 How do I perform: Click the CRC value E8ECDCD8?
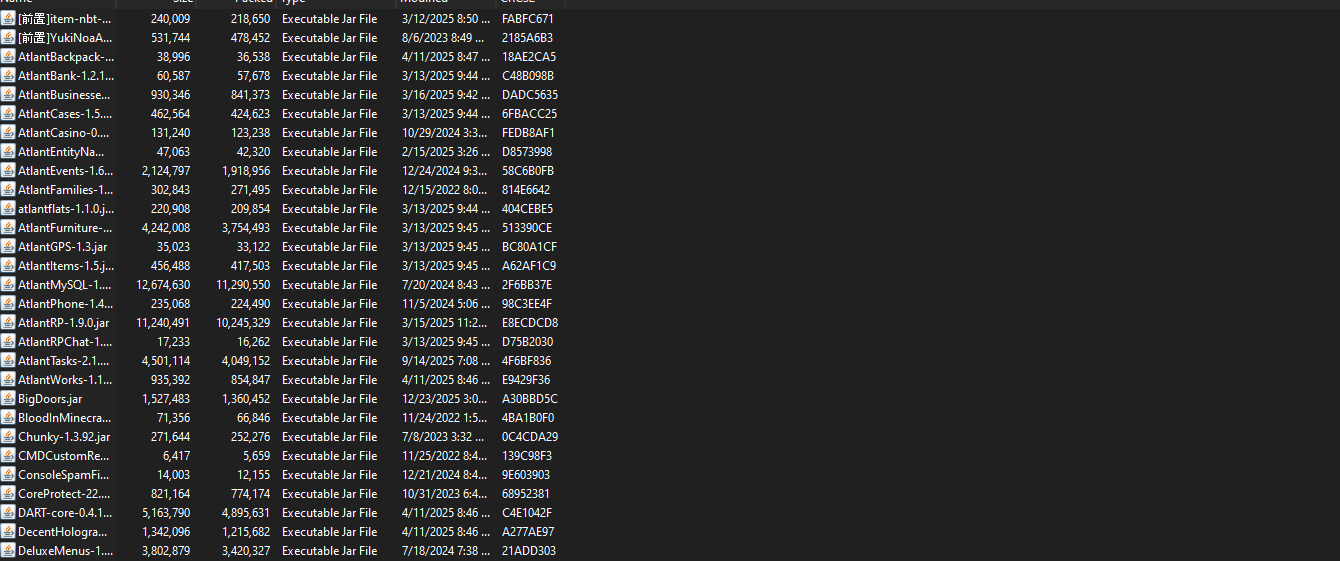(530, 323)
